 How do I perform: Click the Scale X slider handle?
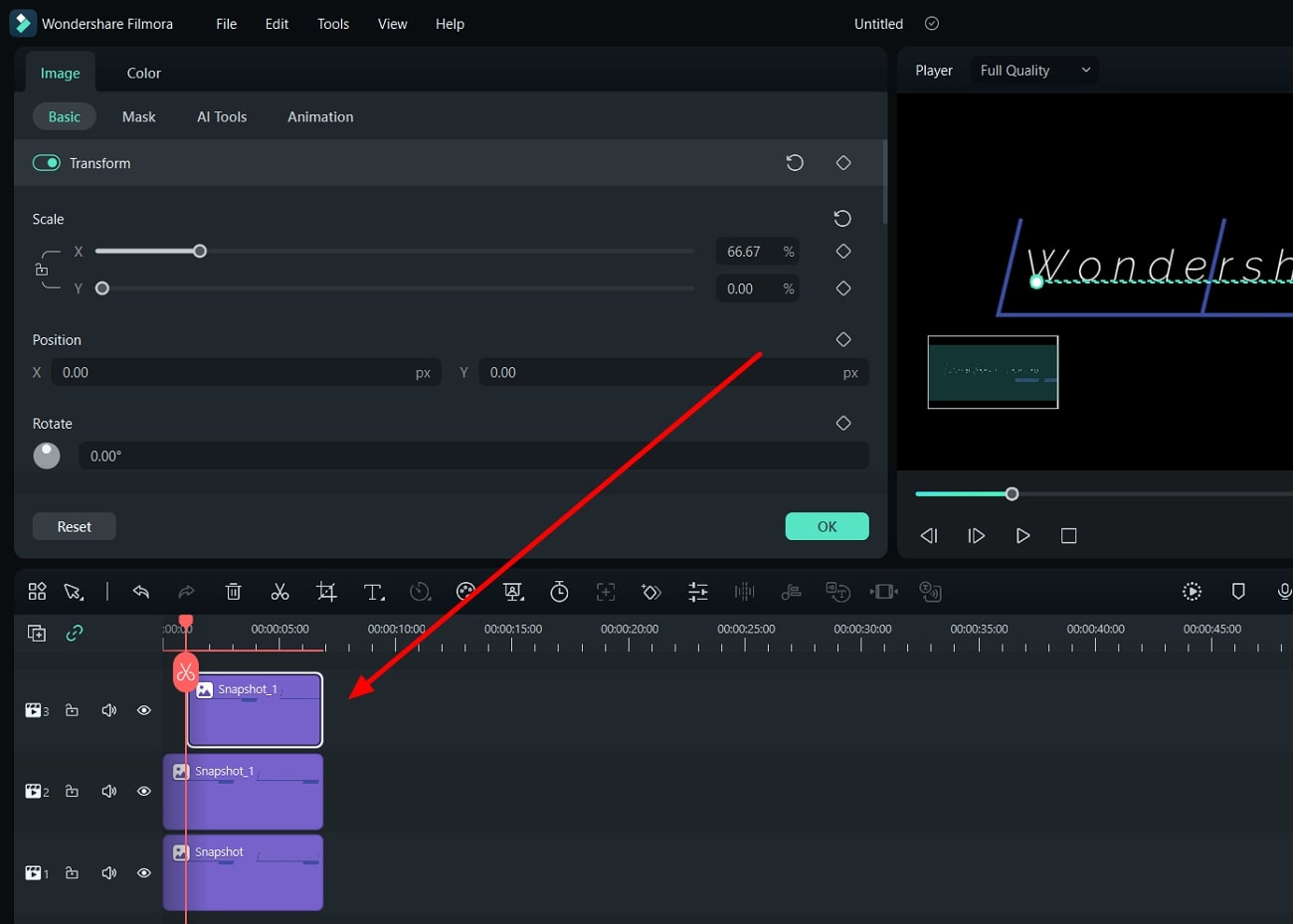coord(200,252)
